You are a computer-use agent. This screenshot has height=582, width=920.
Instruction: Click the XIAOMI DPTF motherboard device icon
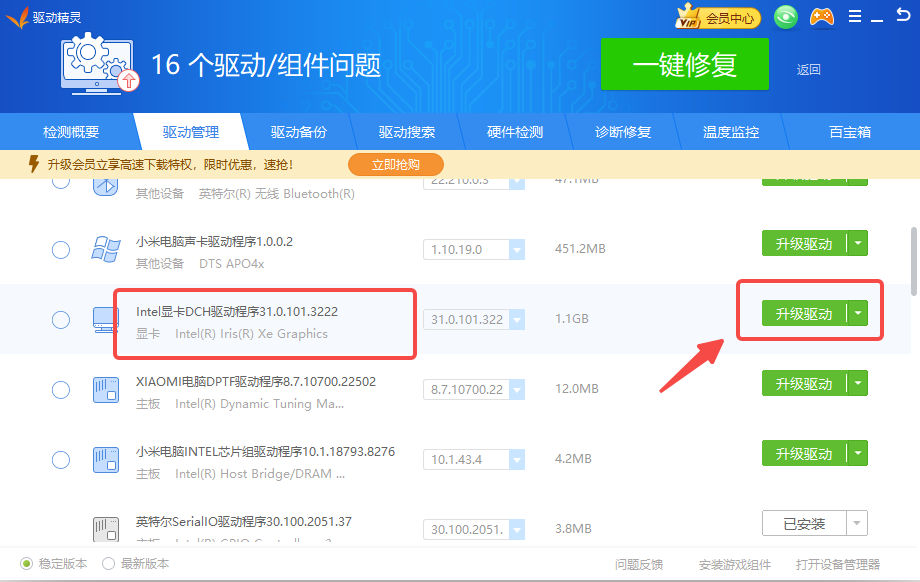pos(106,390)
